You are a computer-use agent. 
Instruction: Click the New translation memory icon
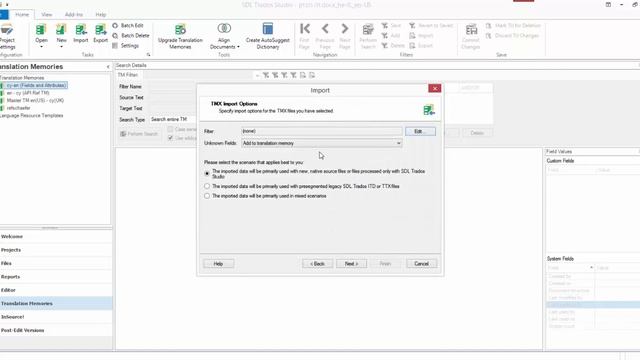click(x=61, y=29)
